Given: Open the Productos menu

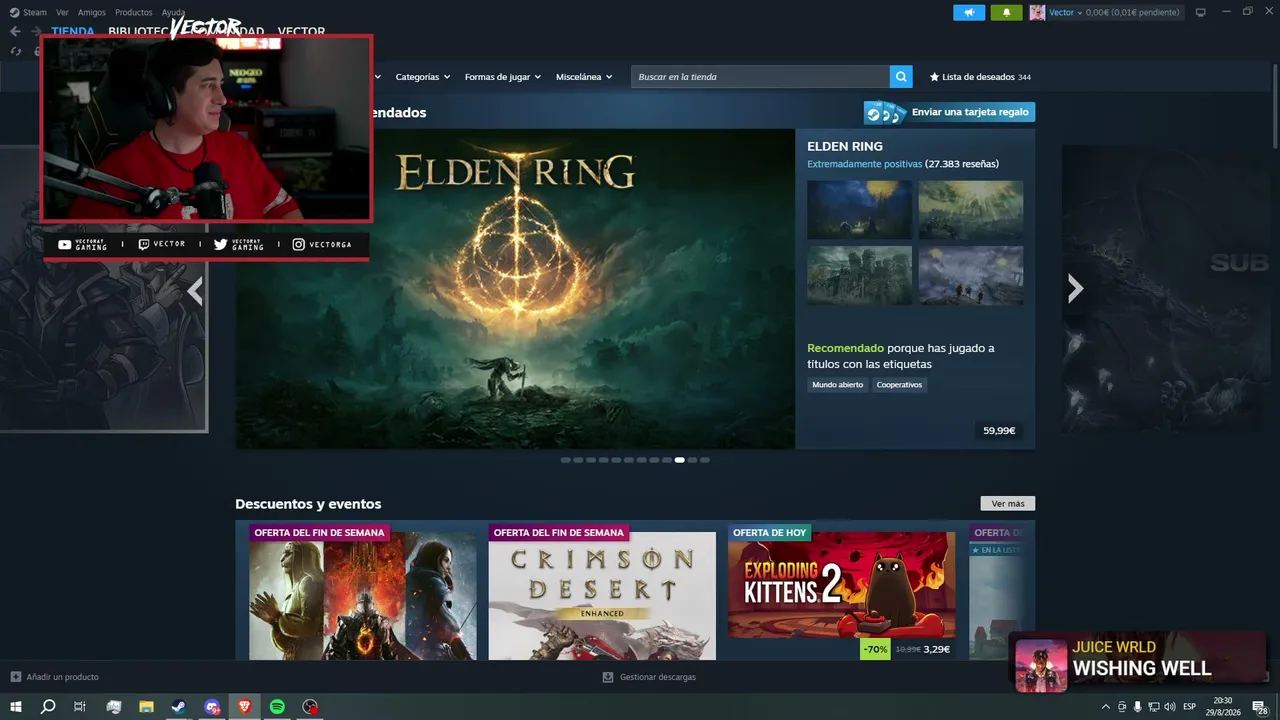Looking at the screenshot, I should [x=134, y=12].
